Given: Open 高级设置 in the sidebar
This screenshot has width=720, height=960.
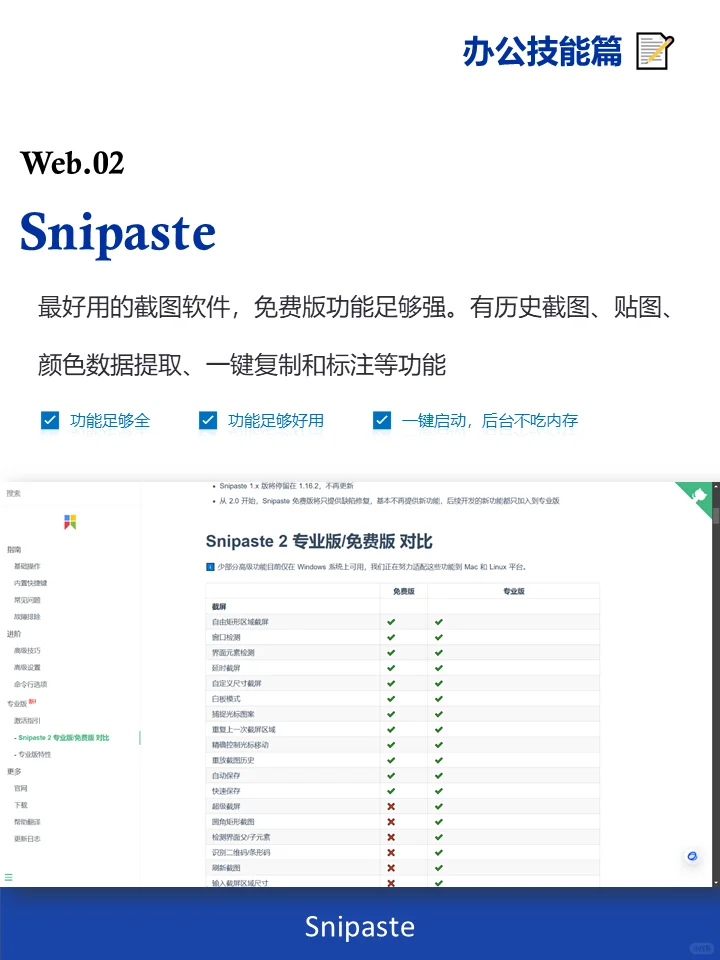Looking at the screenshot, I should (x=28, y=667).
